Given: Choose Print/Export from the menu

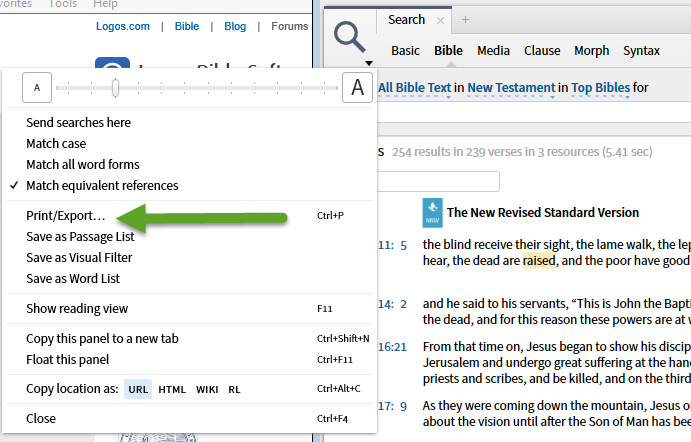Looking at the screenshot, I should click(x=66, y=216).
